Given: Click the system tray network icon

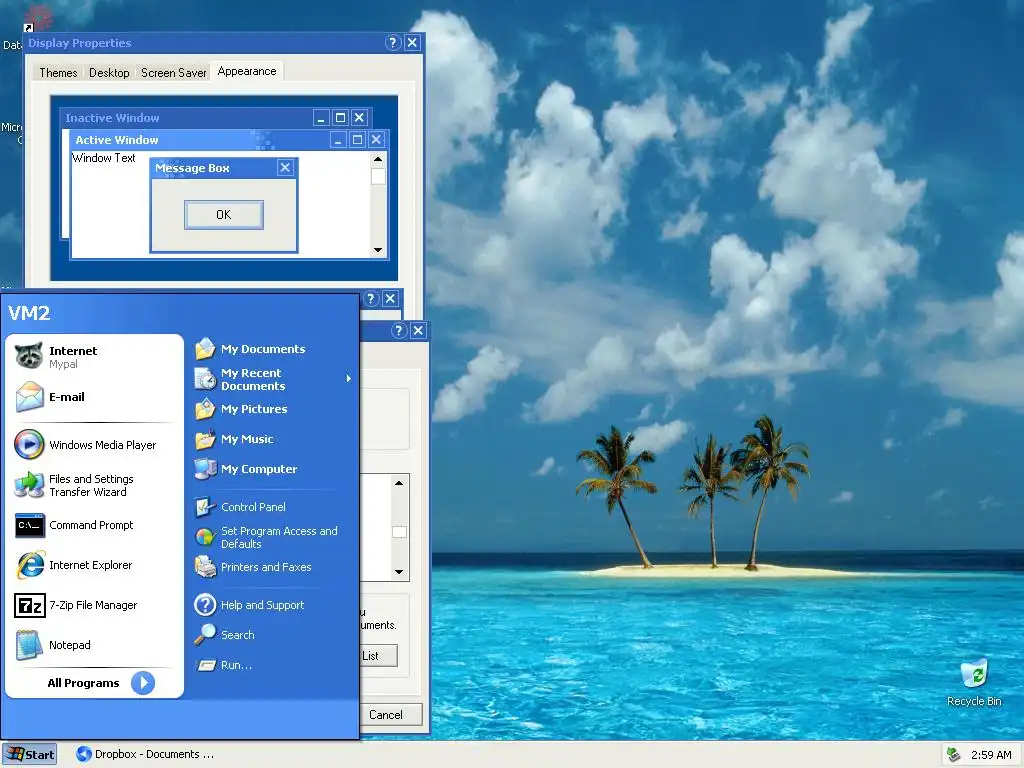Looking at the screenshot, I should tap(953, 755).
